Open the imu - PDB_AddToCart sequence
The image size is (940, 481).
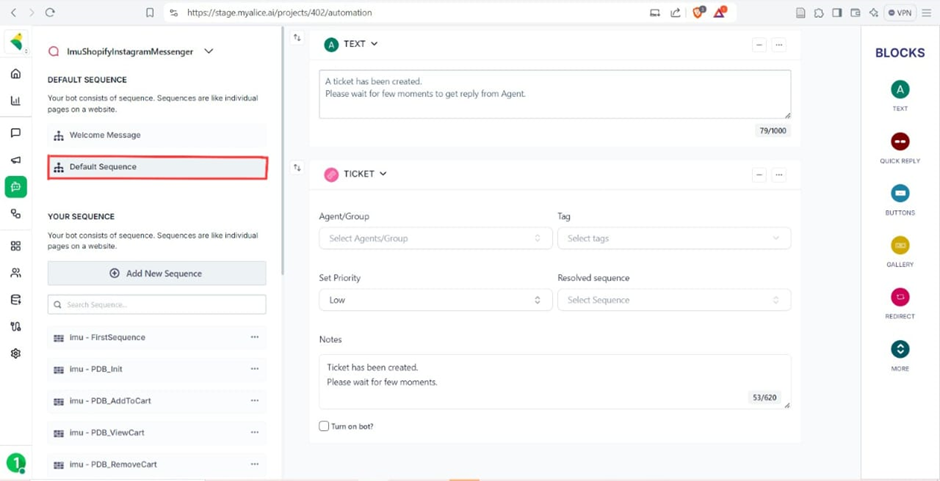point(110,401)
